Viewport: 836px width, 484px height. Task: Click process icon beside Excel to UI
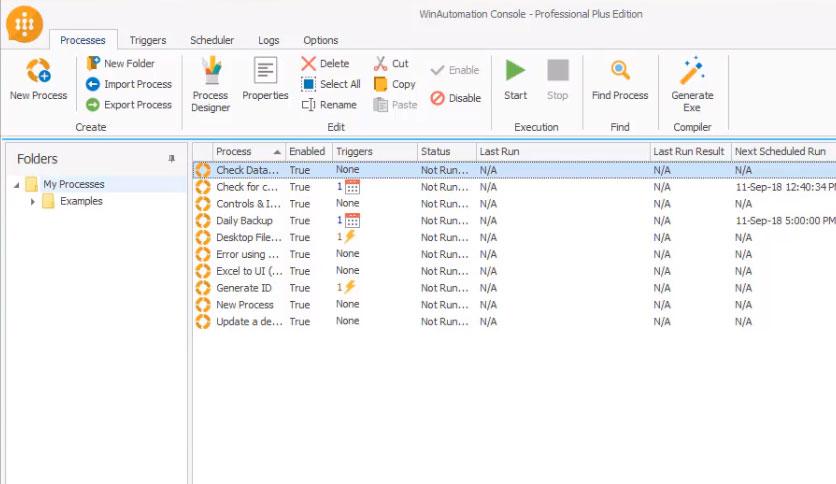203,271
